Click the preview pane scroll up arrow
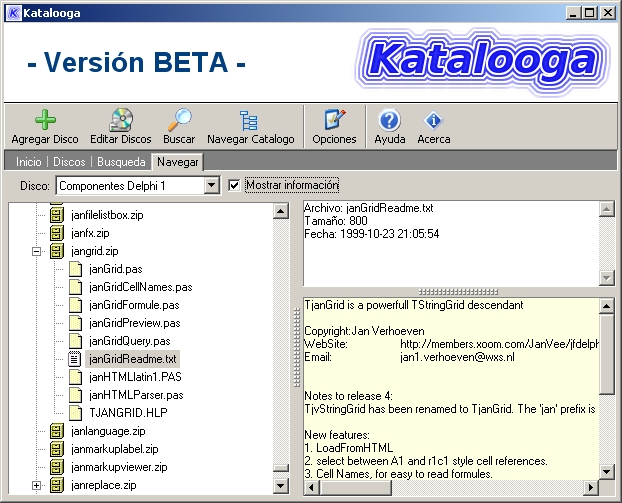Image resolution: width=622 pixels, height=503 pixels. (607, 306)
